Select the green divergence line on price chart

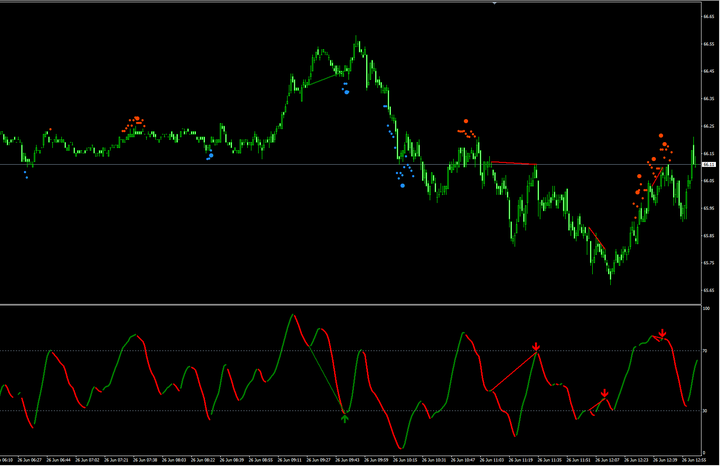322,79
